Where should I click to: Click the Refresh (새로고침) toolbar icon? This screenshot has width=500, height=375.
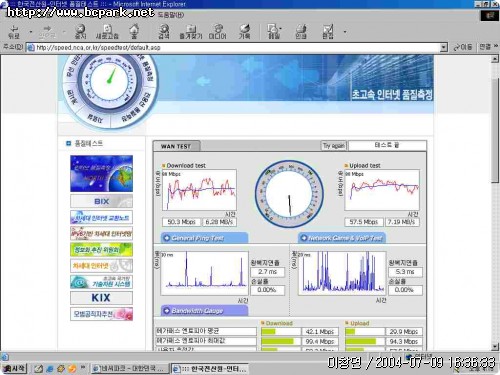pos(107,32)
